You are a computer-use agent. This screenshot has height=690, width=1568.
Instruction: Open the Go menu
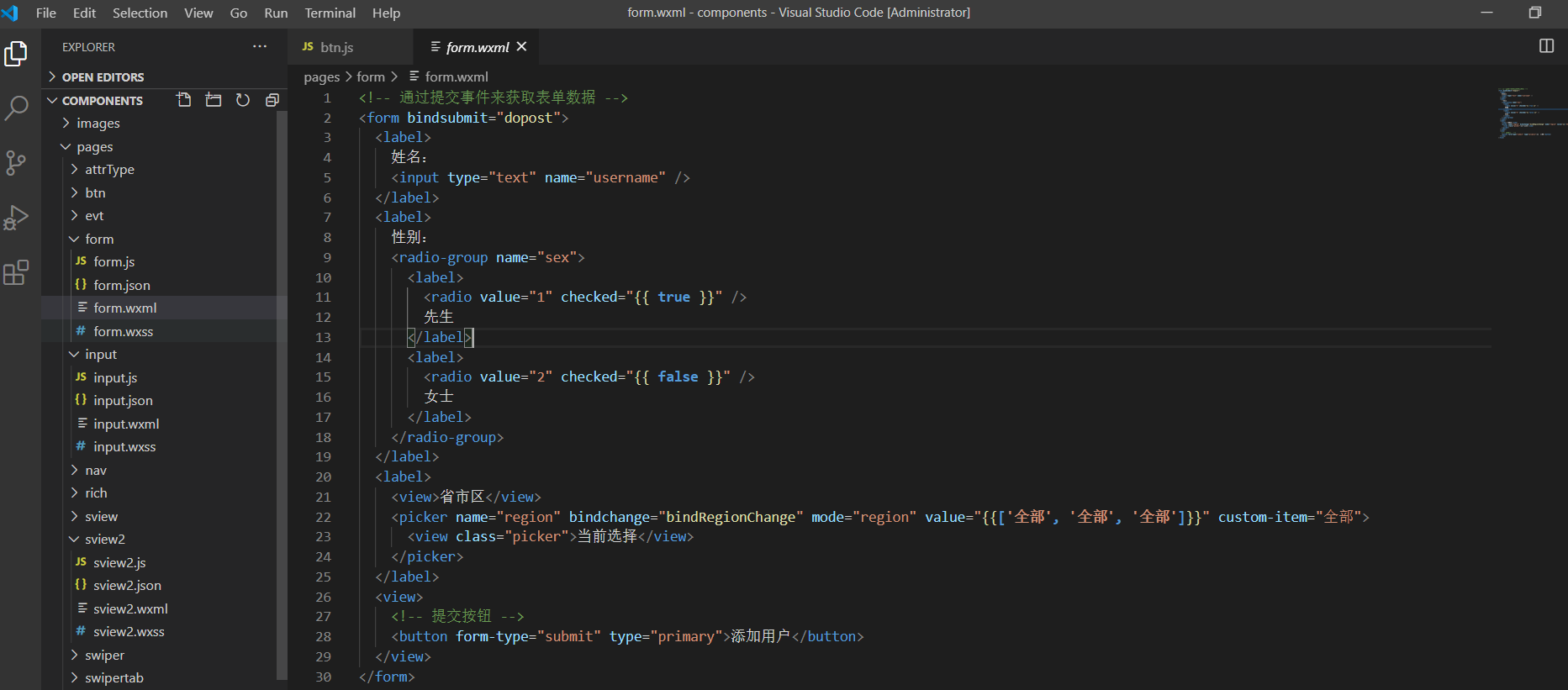point(239,13)
